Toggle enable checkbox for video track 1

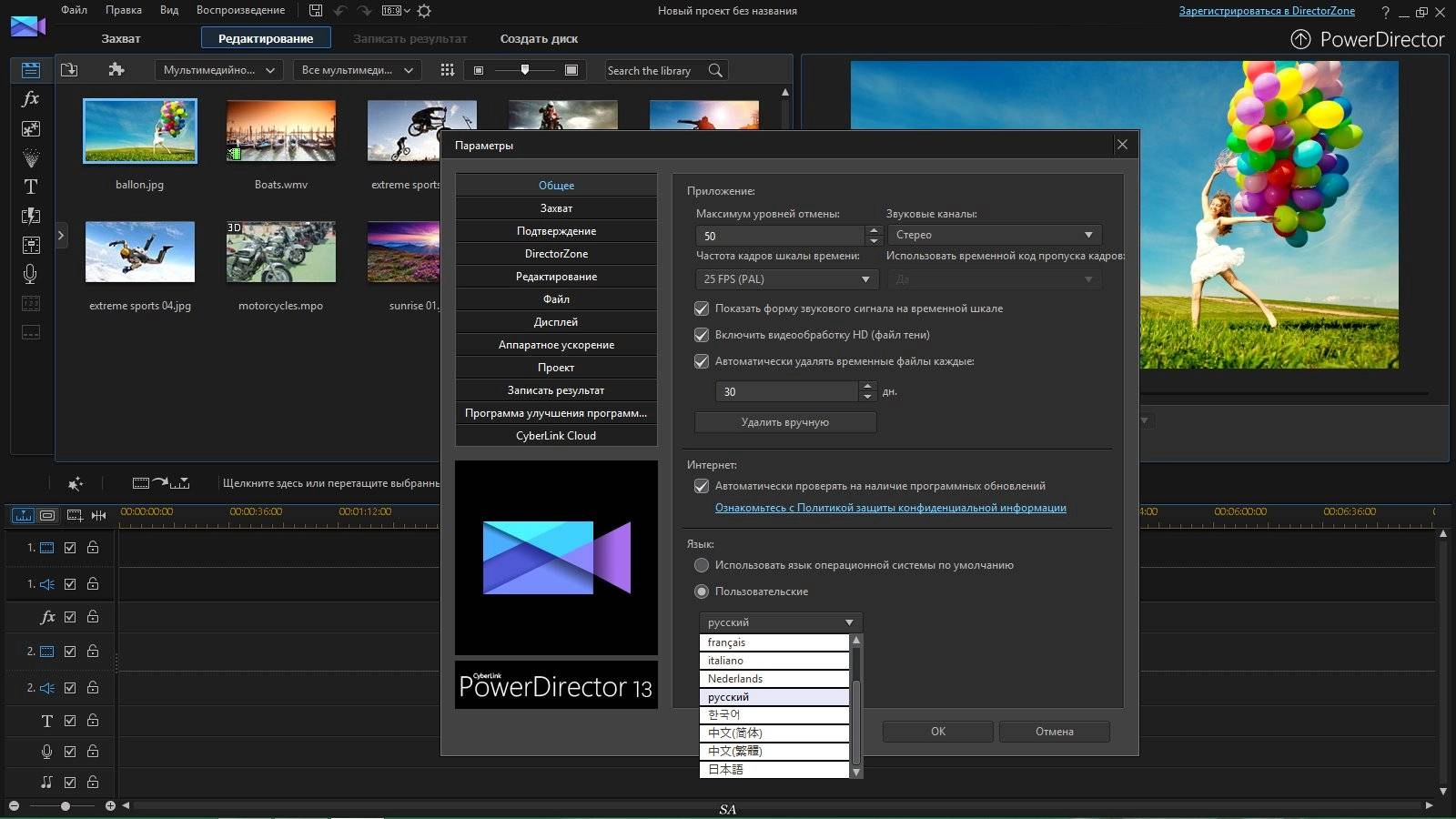click(70, 548)
